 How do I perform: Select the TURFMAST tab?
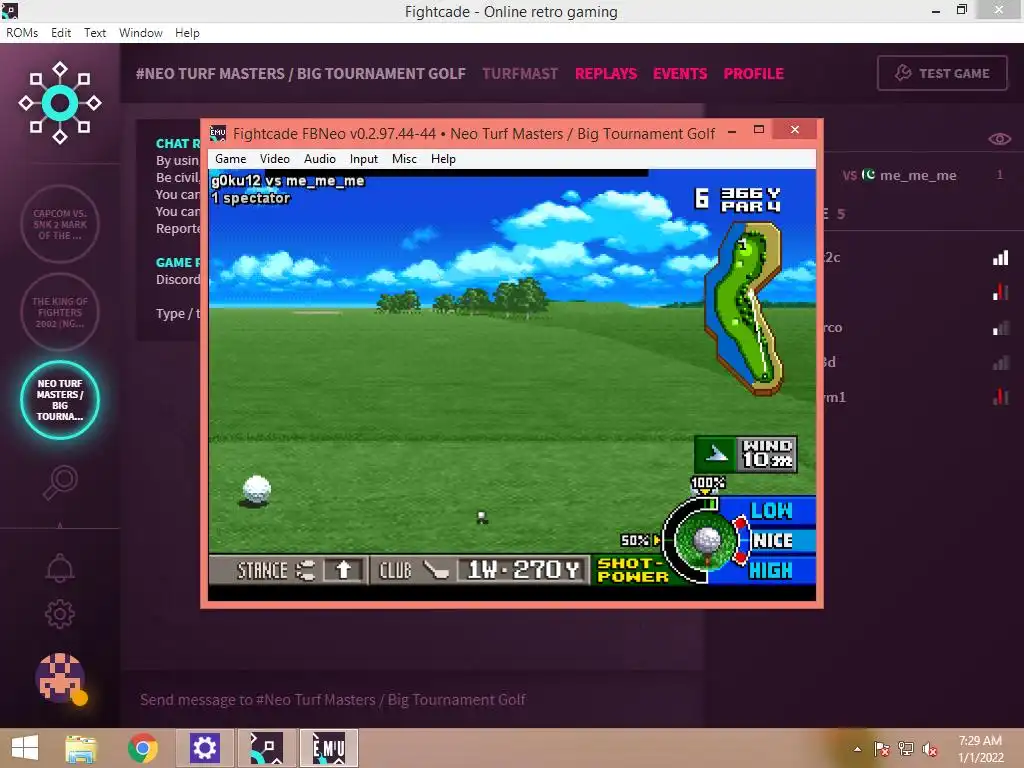click(x=520, y=74)
